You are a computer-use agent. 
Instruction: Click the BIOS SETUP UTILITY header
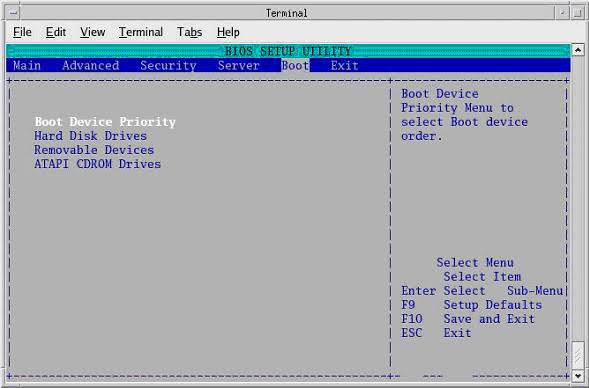click(288, 51)
